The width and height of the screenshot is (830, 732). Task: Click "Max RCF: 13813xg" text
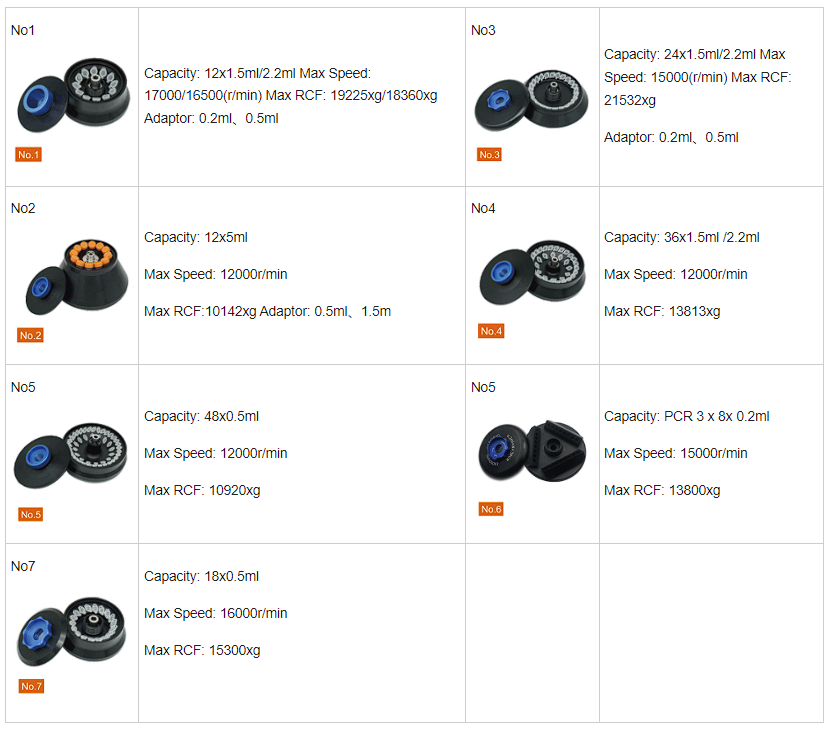point(662,311)
